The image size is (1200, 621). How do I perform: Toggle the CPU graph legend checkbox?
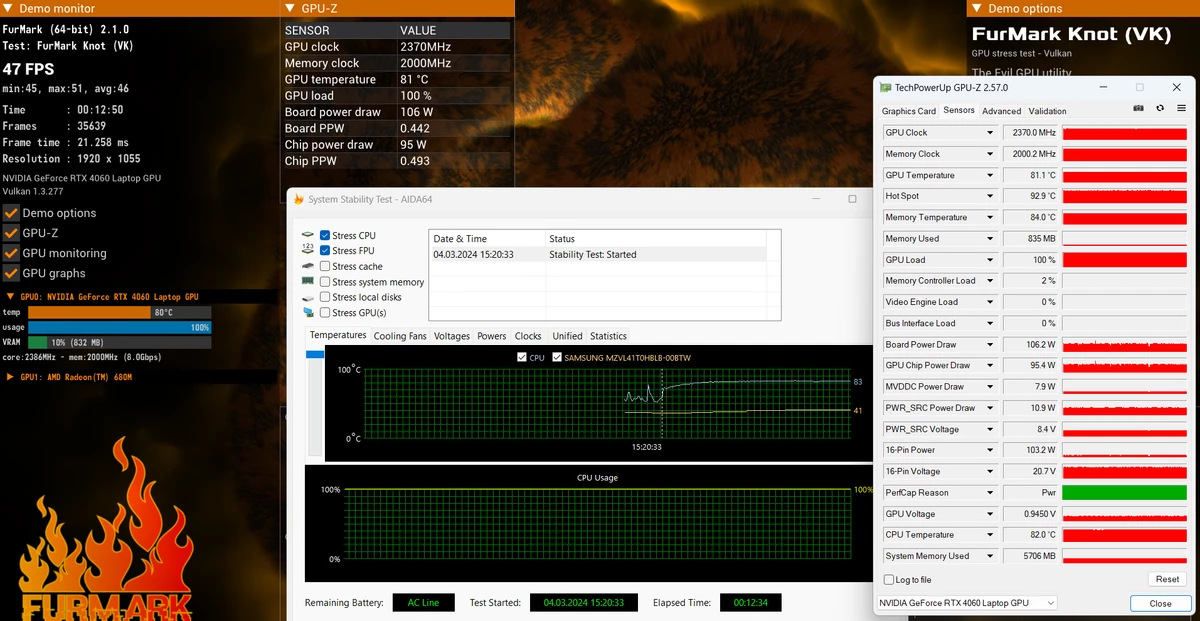coord(522,357)
